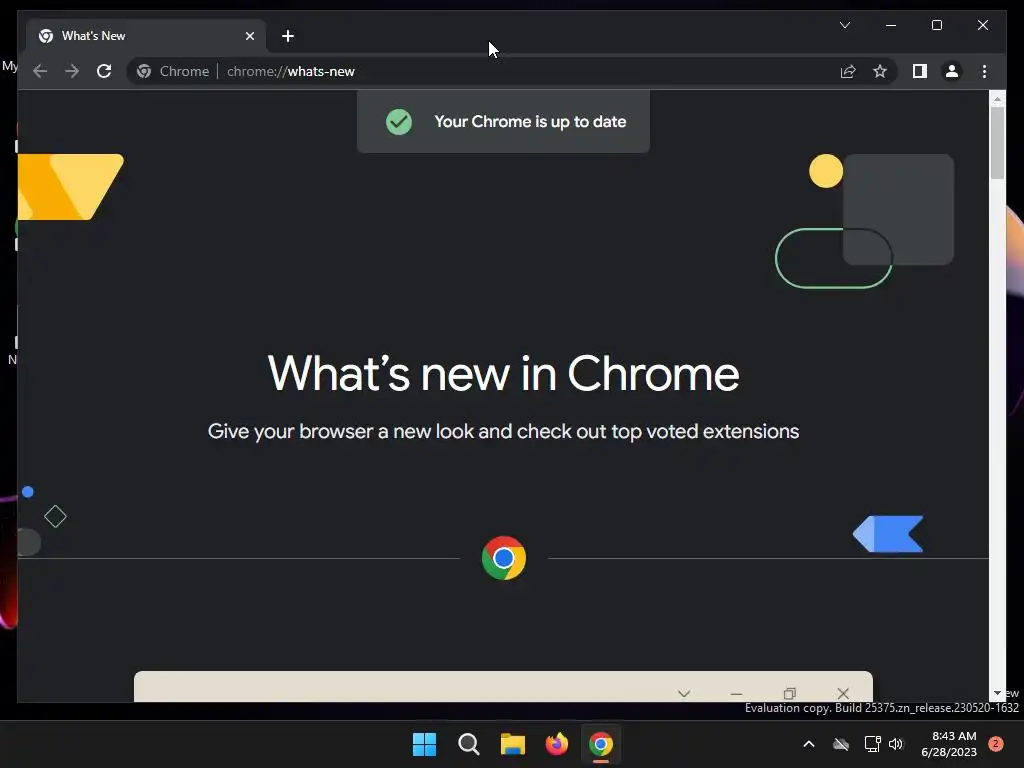Share this page via share icon
1024x768 pixels.
[848, 71]
